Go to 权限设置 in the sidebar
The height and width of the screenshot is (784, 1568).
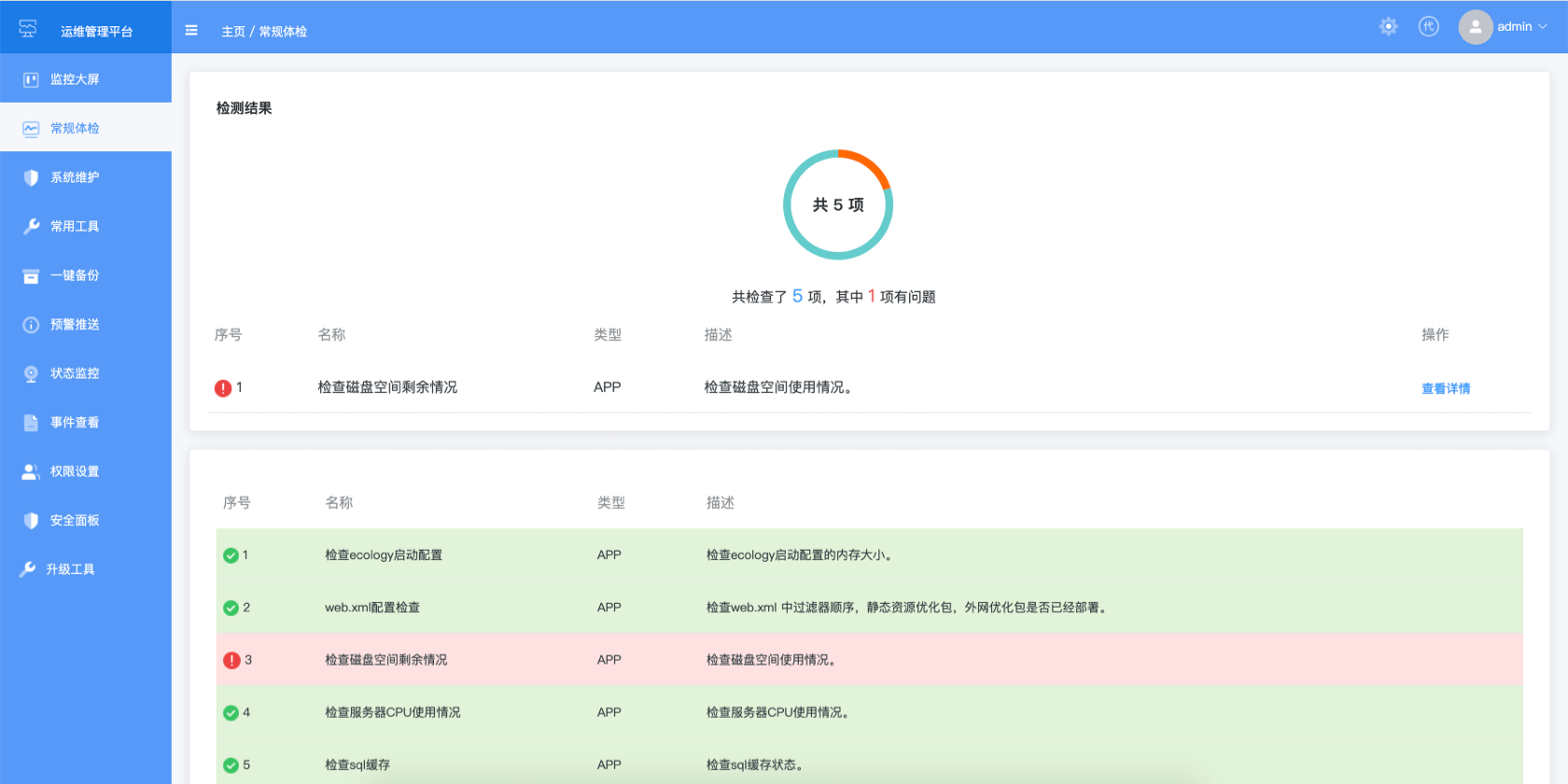86,471
